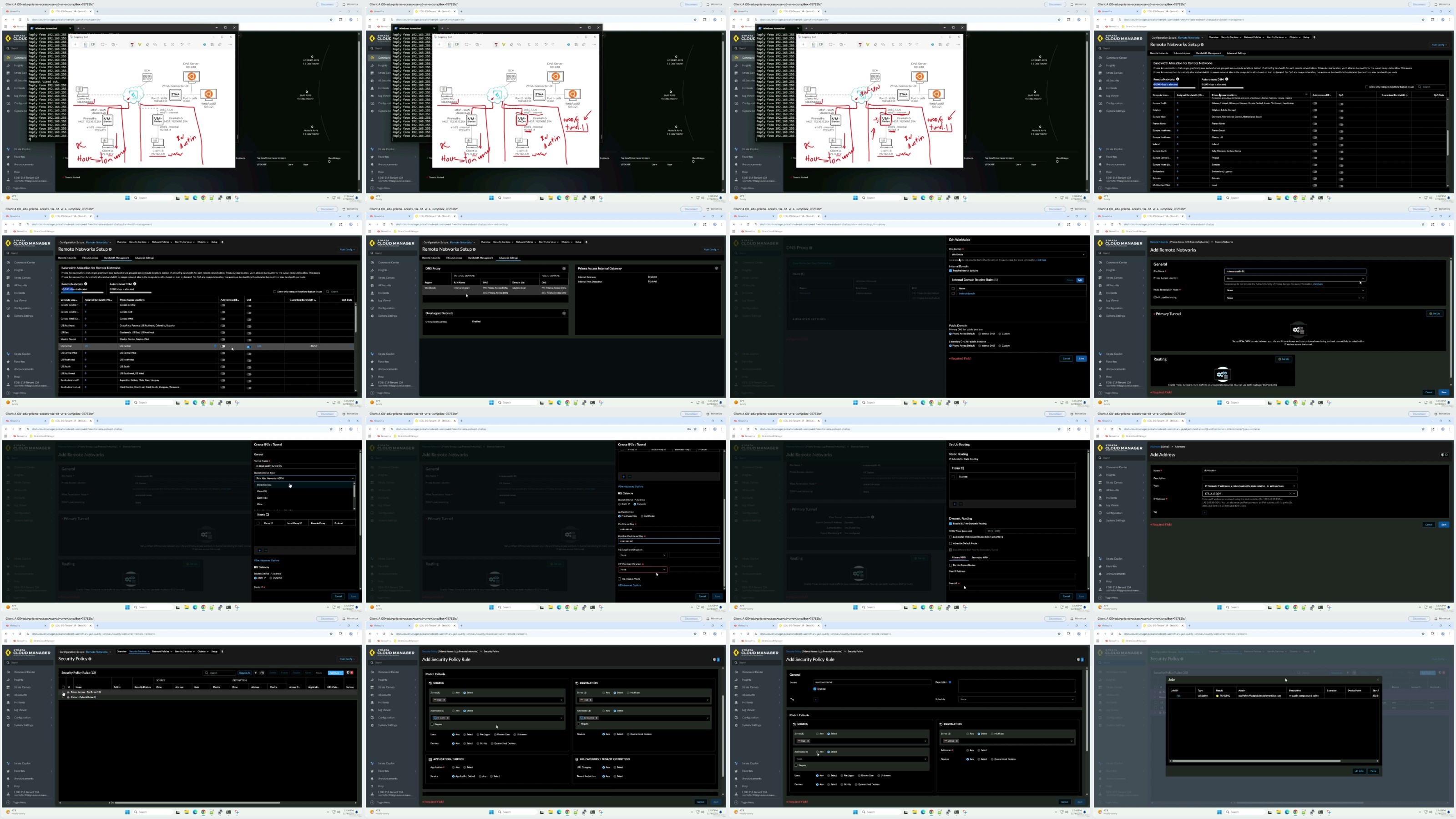Open the internal-domain link in Edit Worldwide

(967, 294)
